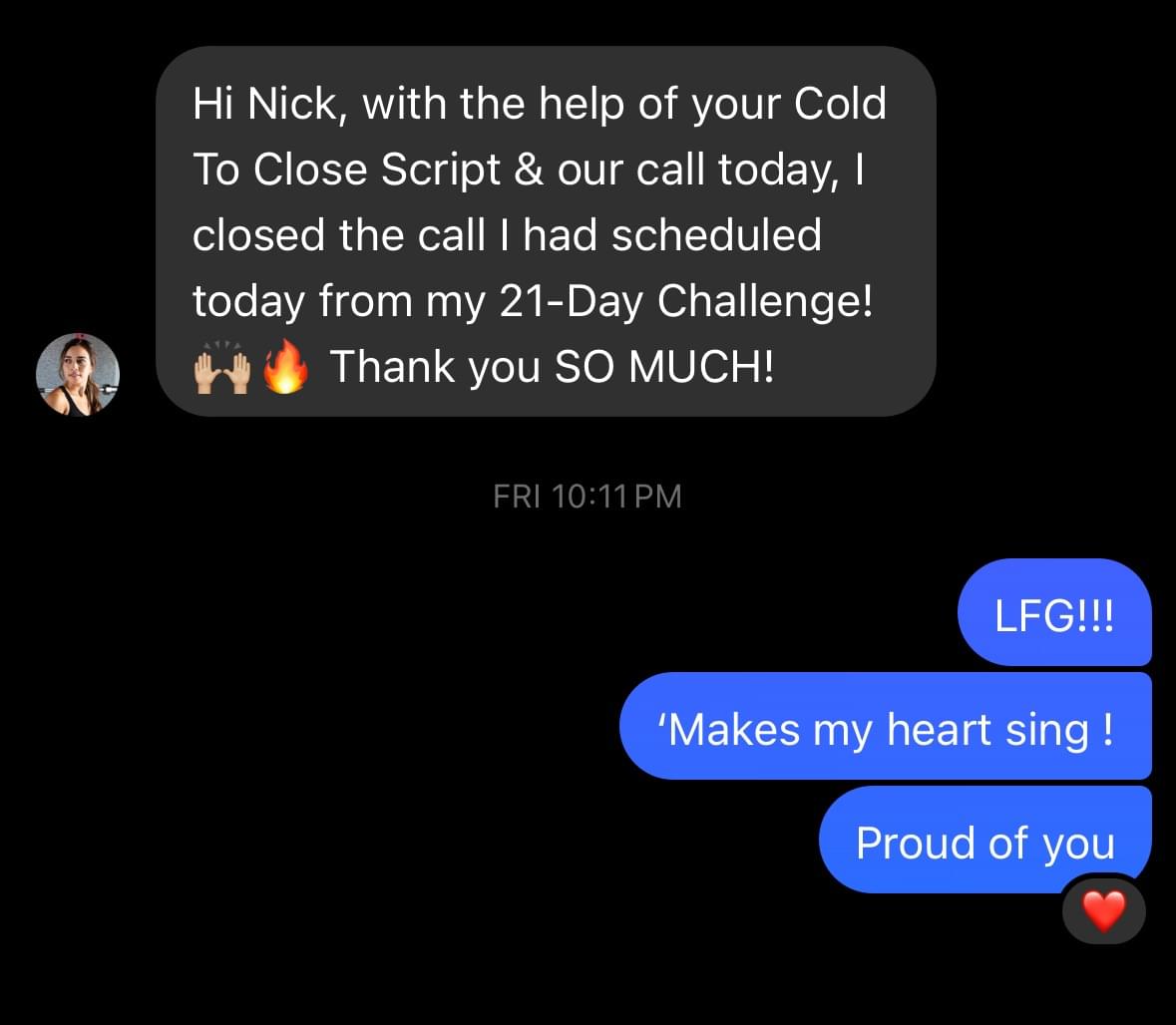Screen dimensions: 1176x1025
Task: Select the 'Makes my heart sing' bubble
Action: (x=886, y=726)
